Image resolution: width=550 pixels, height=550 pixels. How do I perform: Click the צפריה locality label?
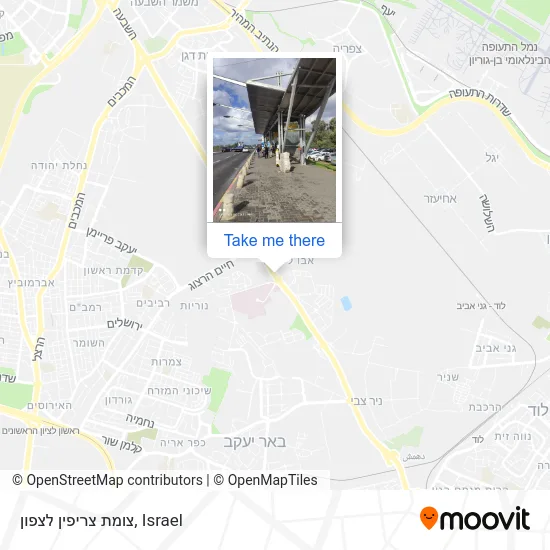347,49
